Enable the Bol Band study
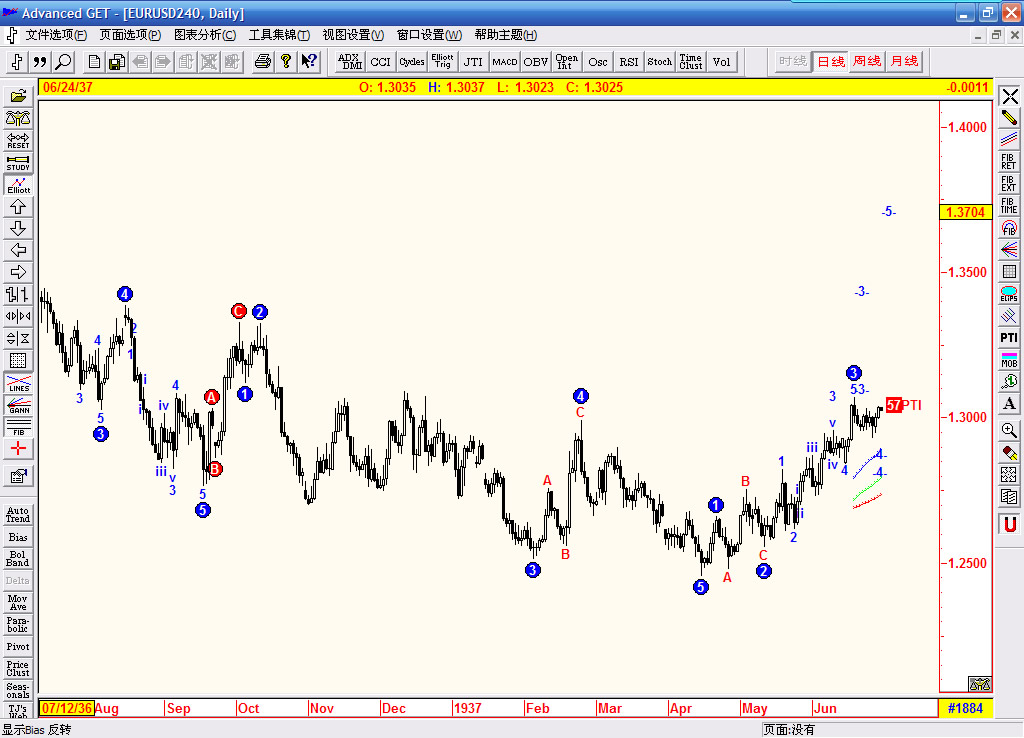1024x738 pixels. tap(18, 559)
